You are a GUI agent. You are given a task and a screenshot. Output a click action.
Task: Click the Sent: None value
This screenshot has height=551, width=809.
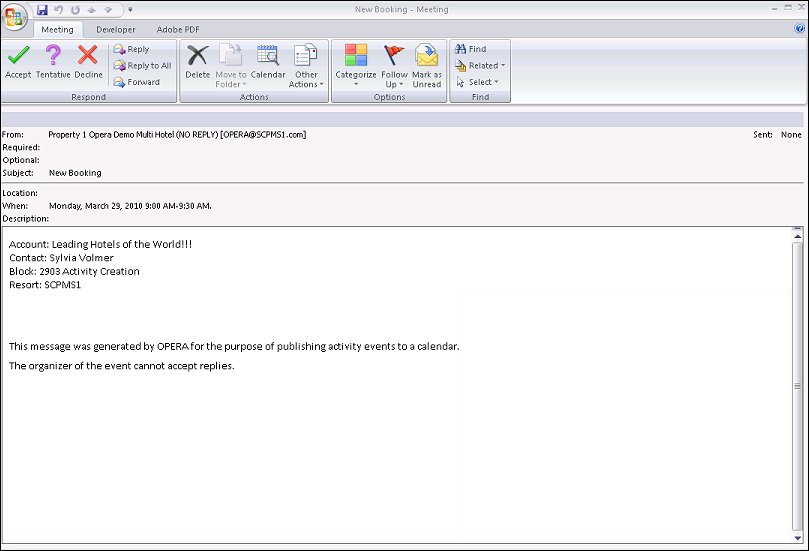(791, 135)
